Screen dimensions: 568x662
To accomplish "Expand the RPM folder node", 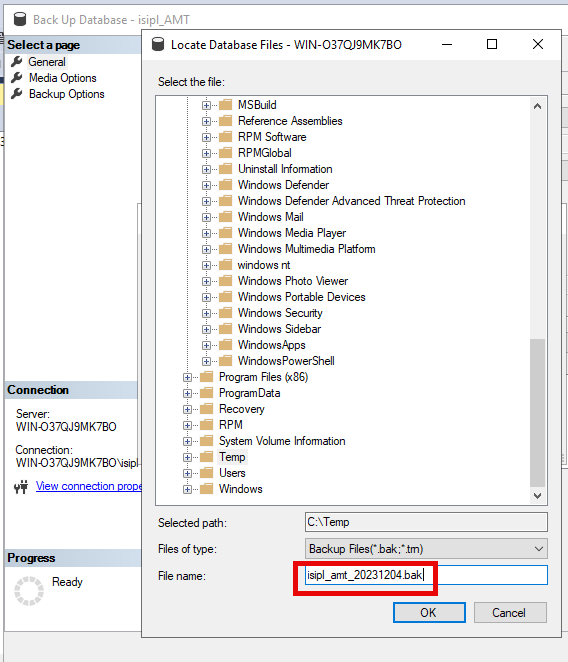I will [x=187, y=425].
